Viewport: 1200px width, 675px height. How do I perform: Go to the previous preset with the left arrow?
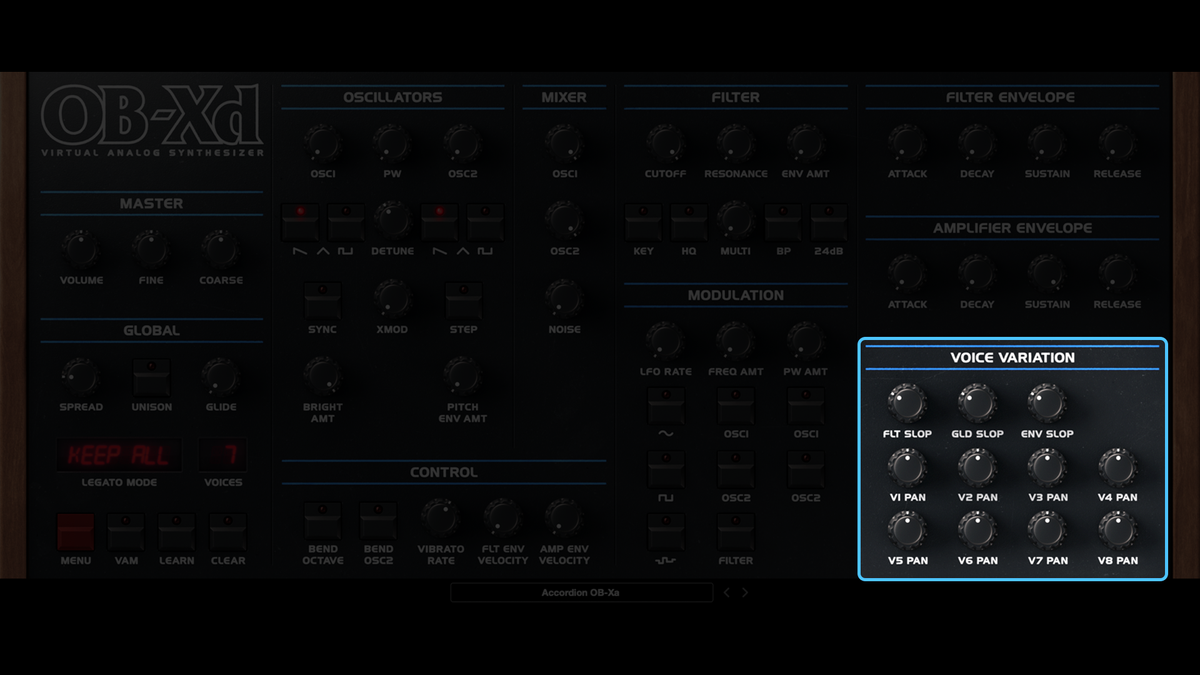[x=726, y=592]
